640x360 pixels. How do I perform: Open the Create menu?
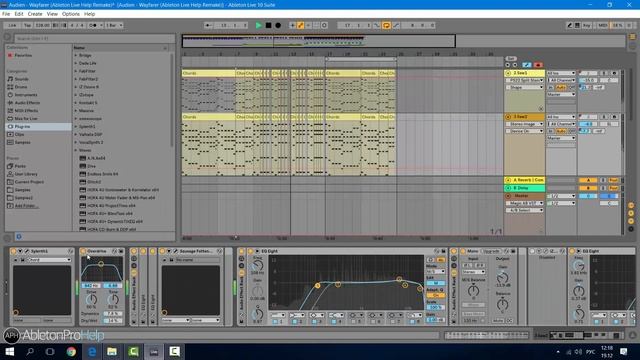click(35, 14)
